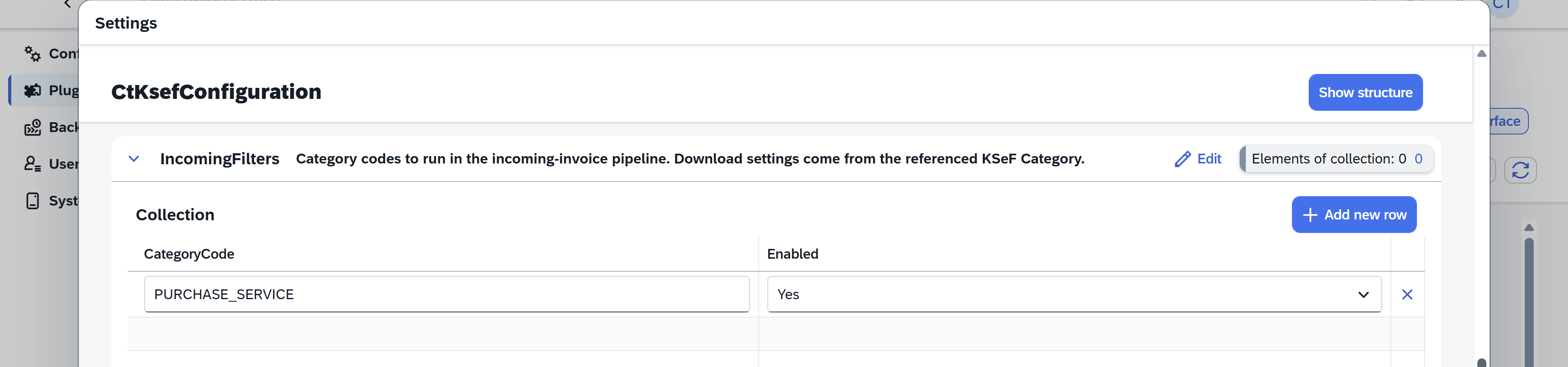Open the Enabled dropdown showing Yes
1568x367 pixels.
click(x=1074, y=294)
